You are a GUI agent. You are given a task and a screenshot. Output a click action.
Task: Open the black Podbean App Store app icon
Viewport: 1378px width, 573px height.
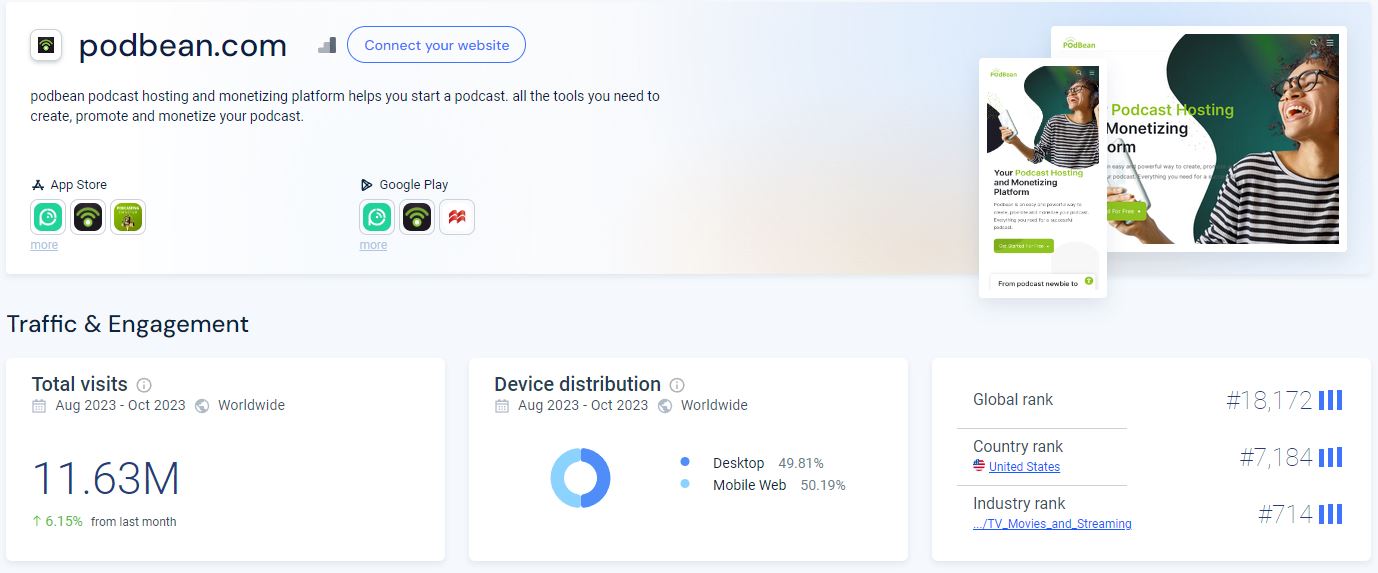88,217
